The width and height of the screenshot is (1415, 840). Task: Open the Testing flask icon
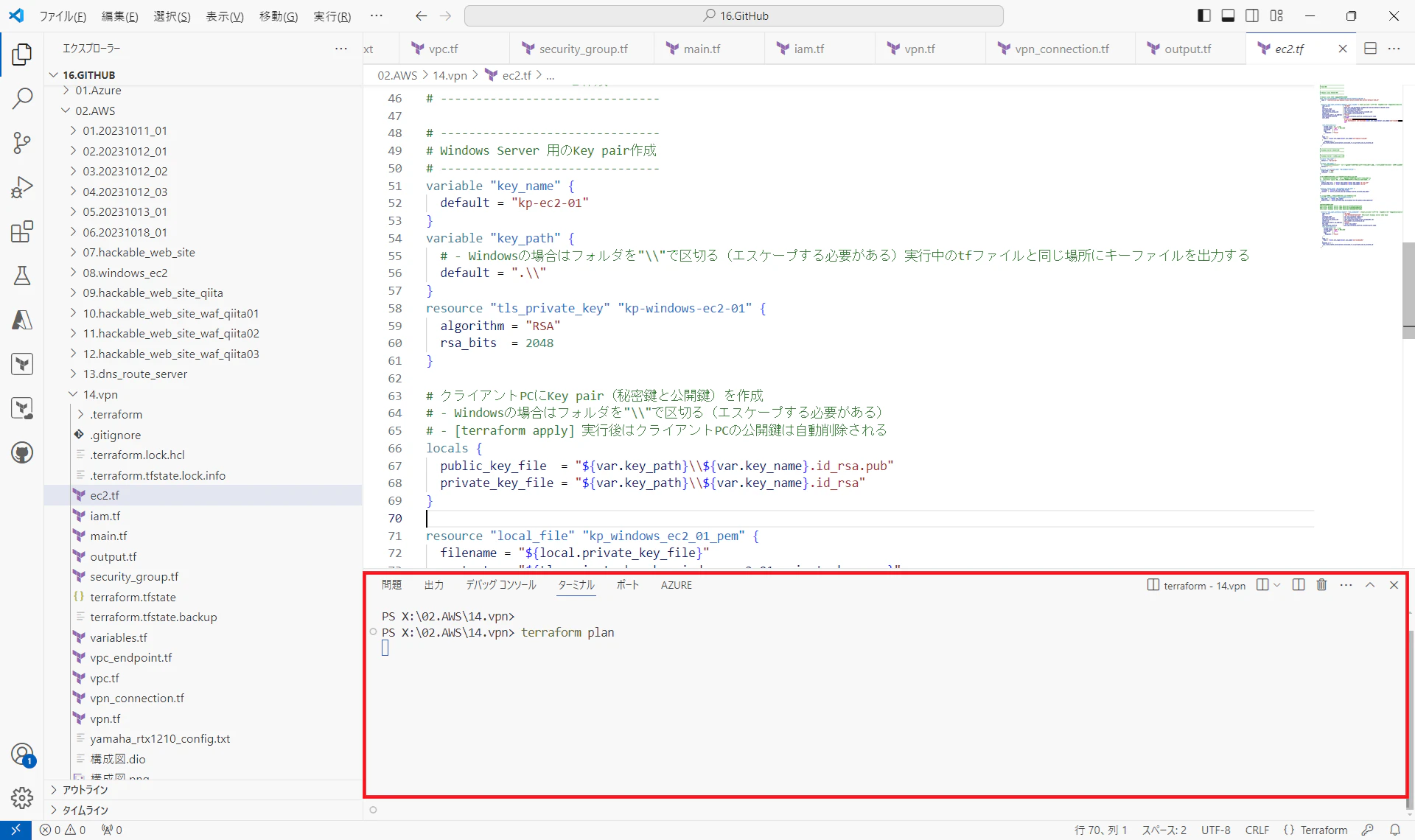point(22,275)
